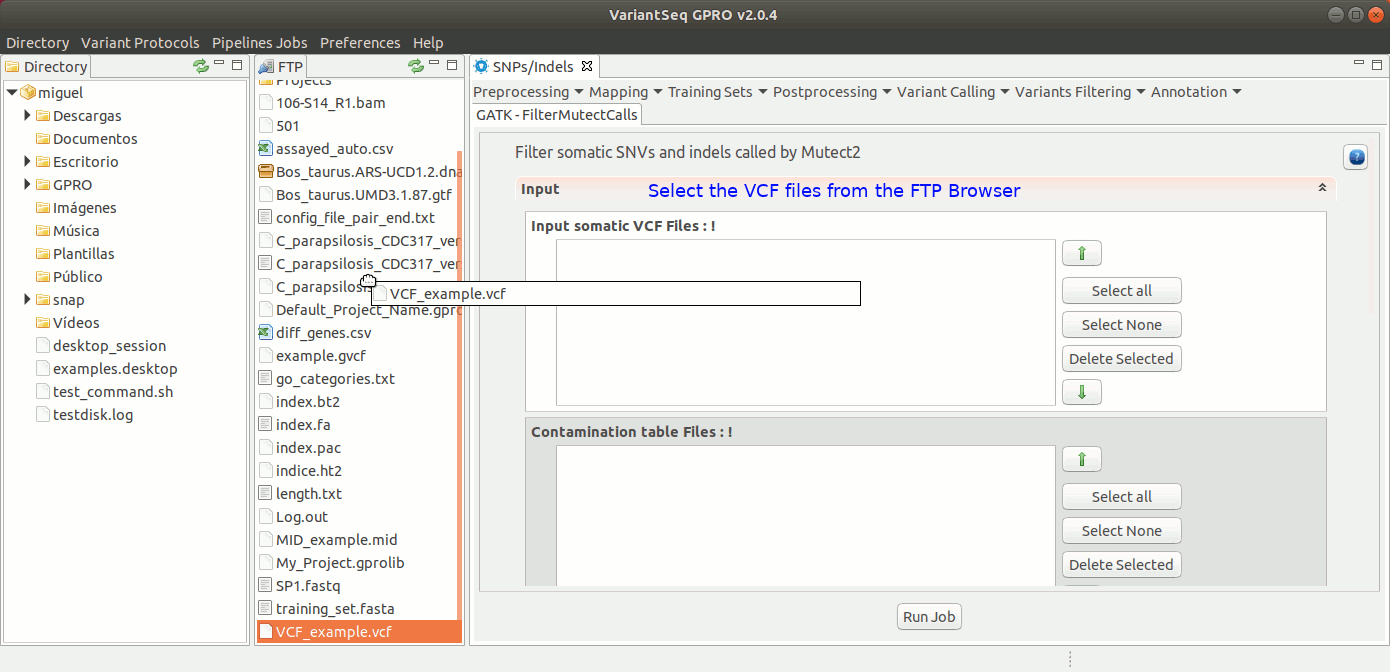Screen dimensions: 1390x672
Task: Minimize the SNPs/Indels editor panel
Action: pyautogui.click(x=1357, y=64)
